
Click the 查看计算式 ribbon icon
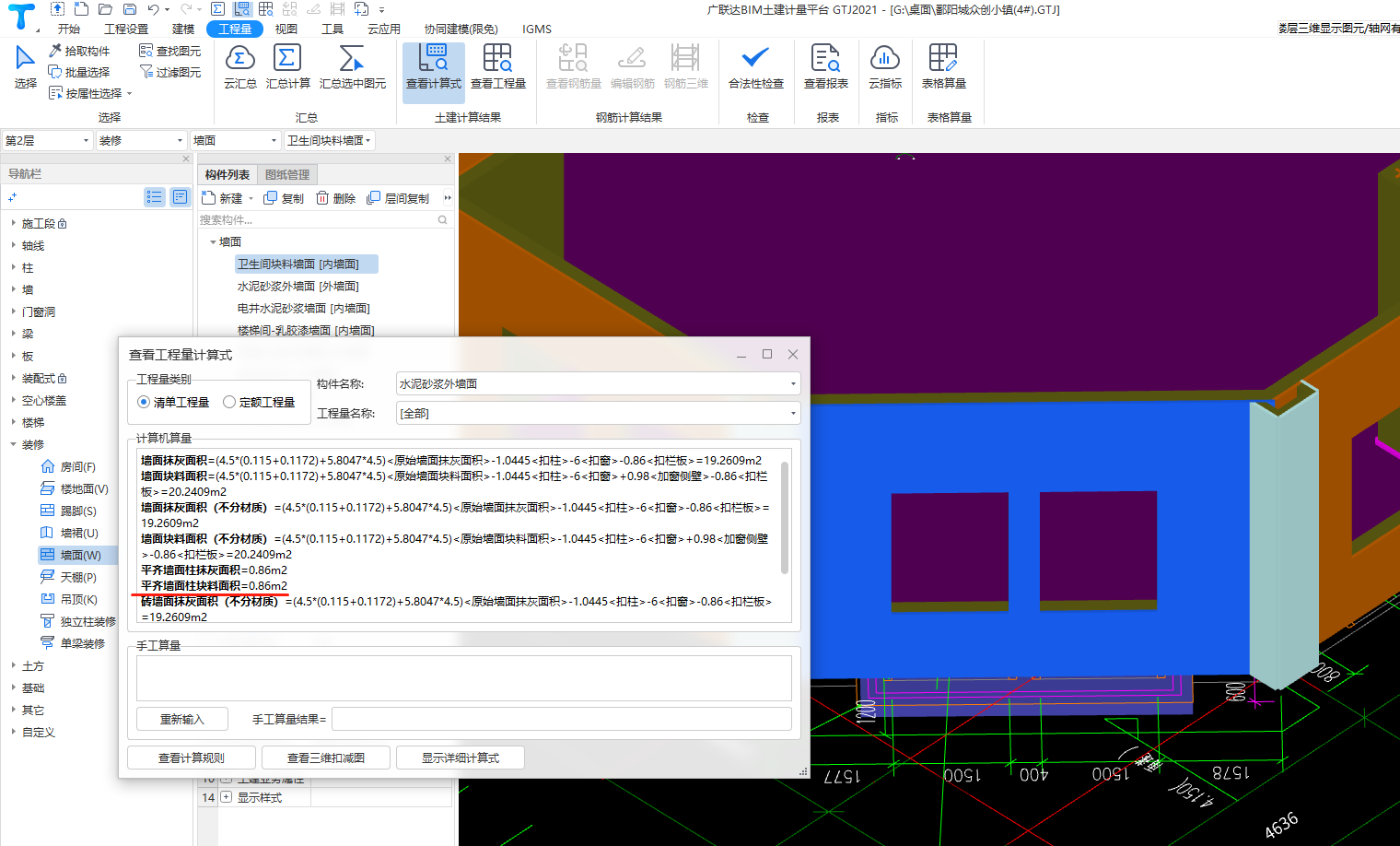[x=434, y=58]
